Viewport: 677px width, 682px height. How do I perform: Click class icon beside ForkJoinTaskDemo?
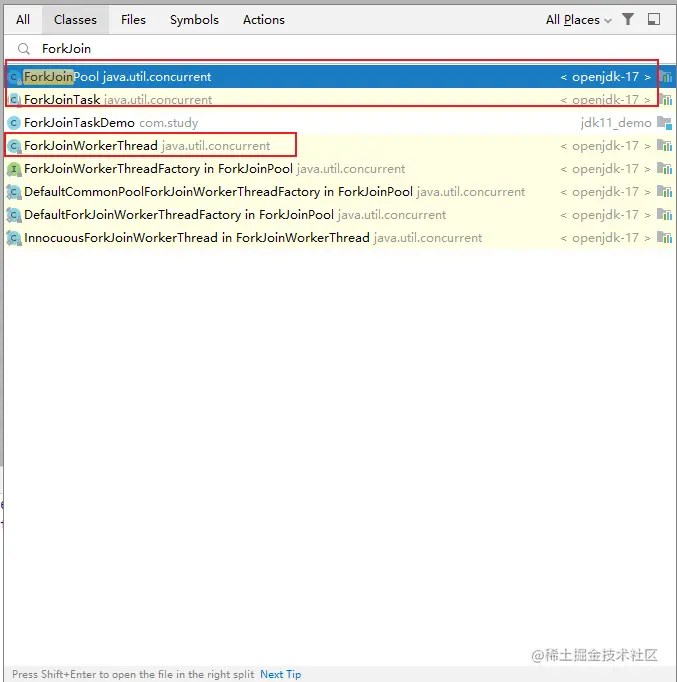14,123
